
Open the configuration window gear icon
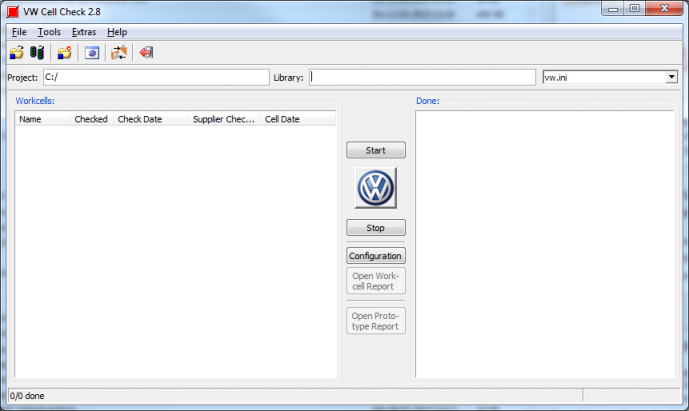92,53
